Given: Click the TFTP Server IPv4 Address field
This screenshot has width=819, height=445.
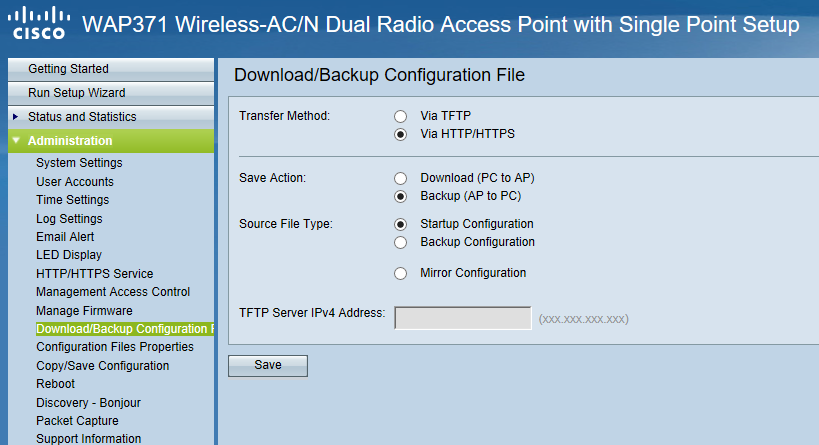Looking at the screenshot, I should [463, 318].
